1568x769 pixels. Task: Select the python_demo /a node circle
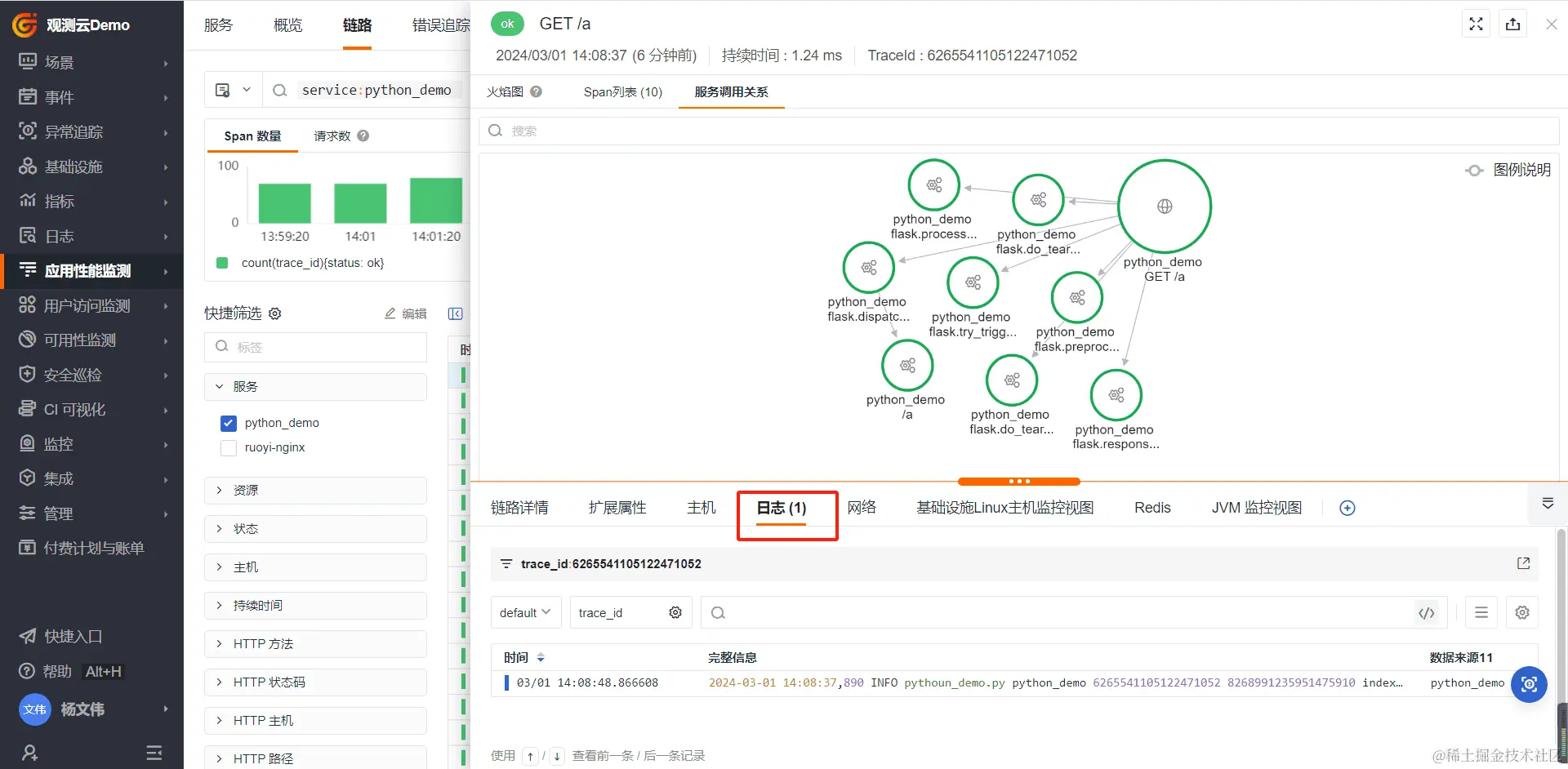point(907,365)
